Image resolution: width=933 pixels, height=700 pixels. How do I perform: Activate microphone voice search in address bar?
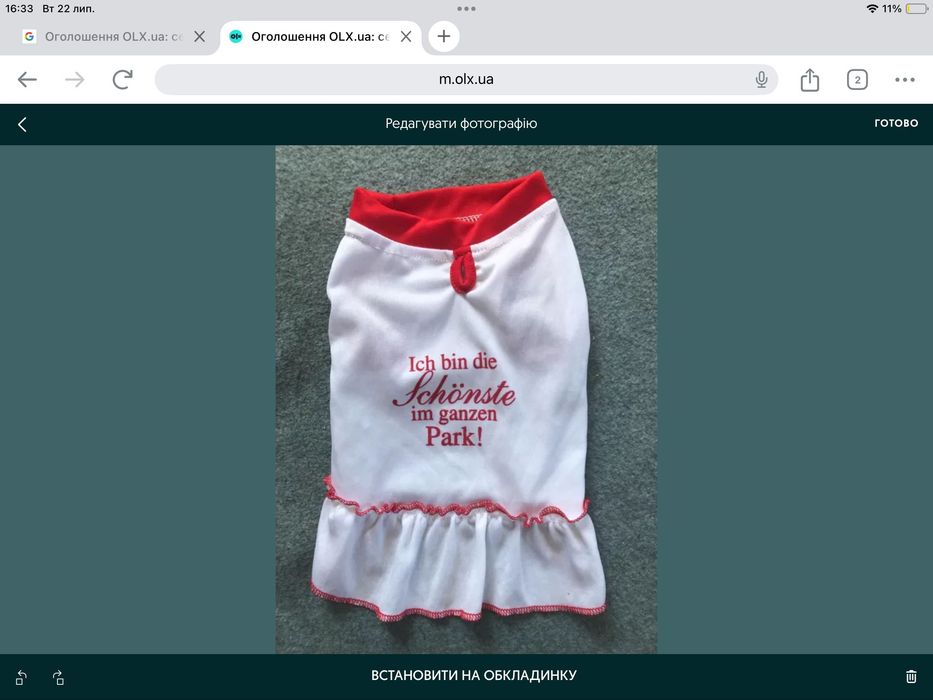[x=761, y=79]
